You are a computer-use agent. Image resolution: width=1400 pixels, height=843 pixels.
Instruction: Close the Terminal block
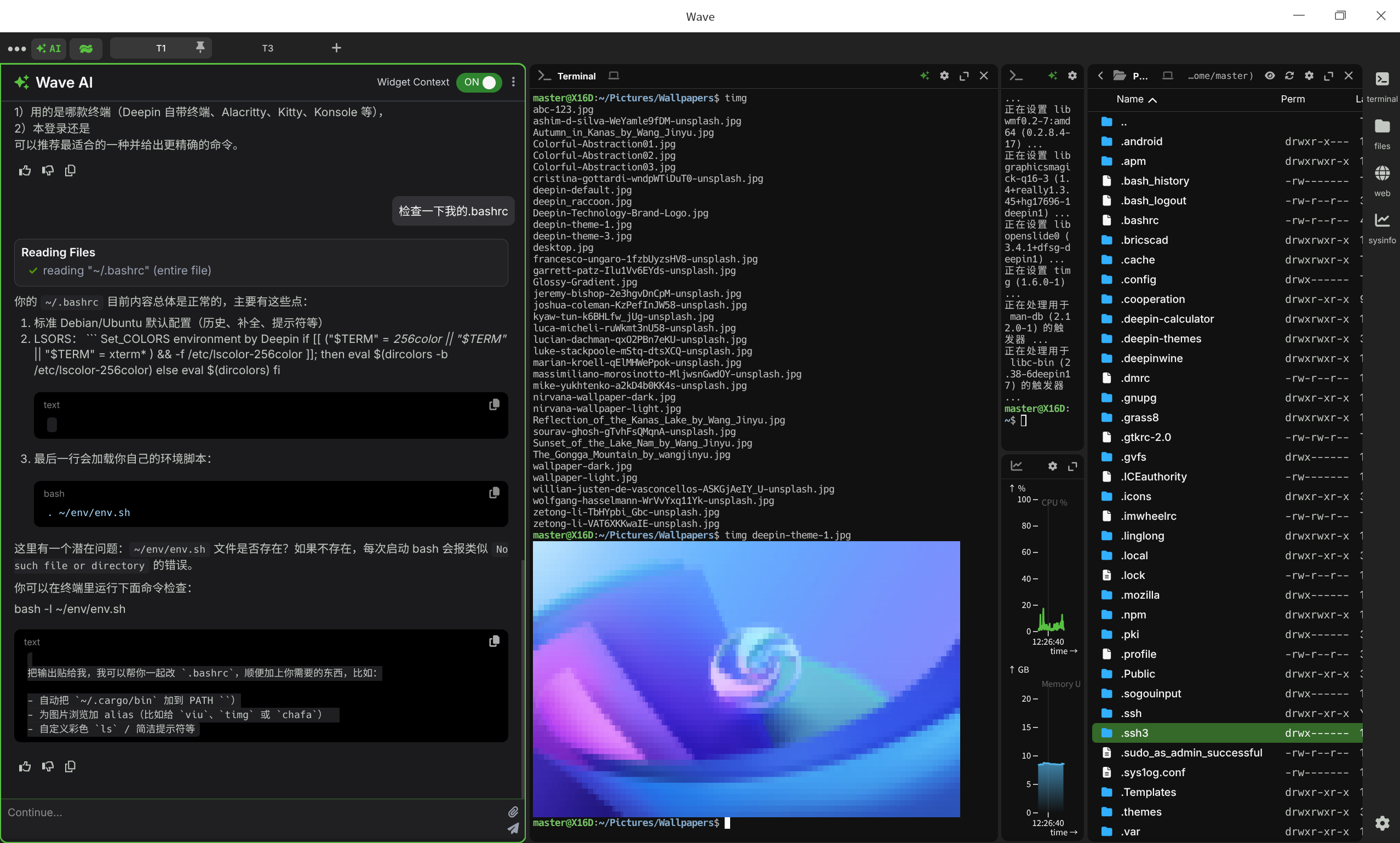click(x=984, y=76)
